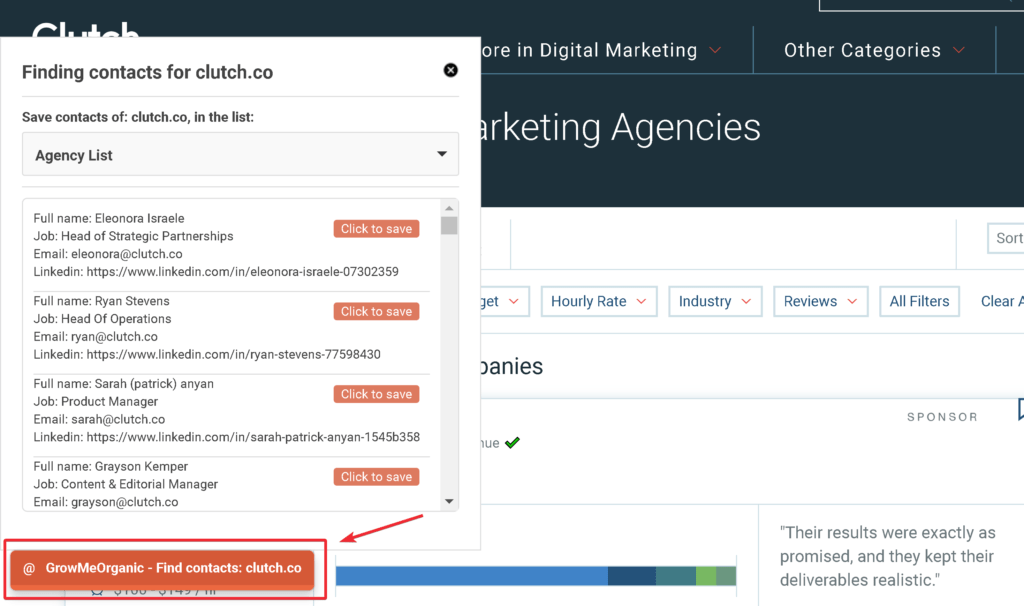Screen dimensions: 1024x606
Task: Click Full name: Eleonora Israele text
Action: 109,218
